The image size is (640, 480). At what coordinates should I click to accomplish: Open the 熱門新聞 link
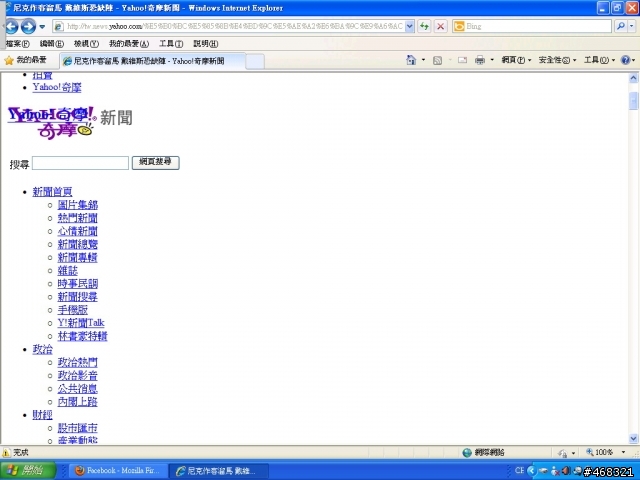78,218
